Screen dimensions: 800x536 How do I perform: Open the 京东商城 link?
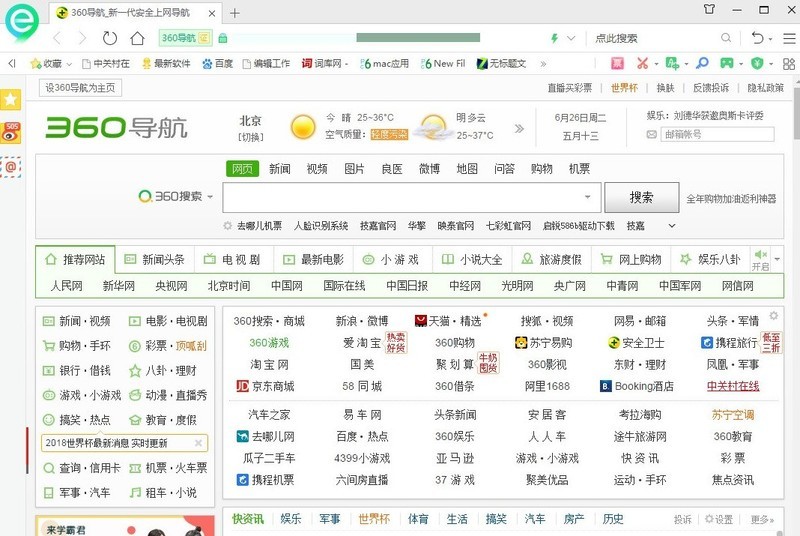264,386
